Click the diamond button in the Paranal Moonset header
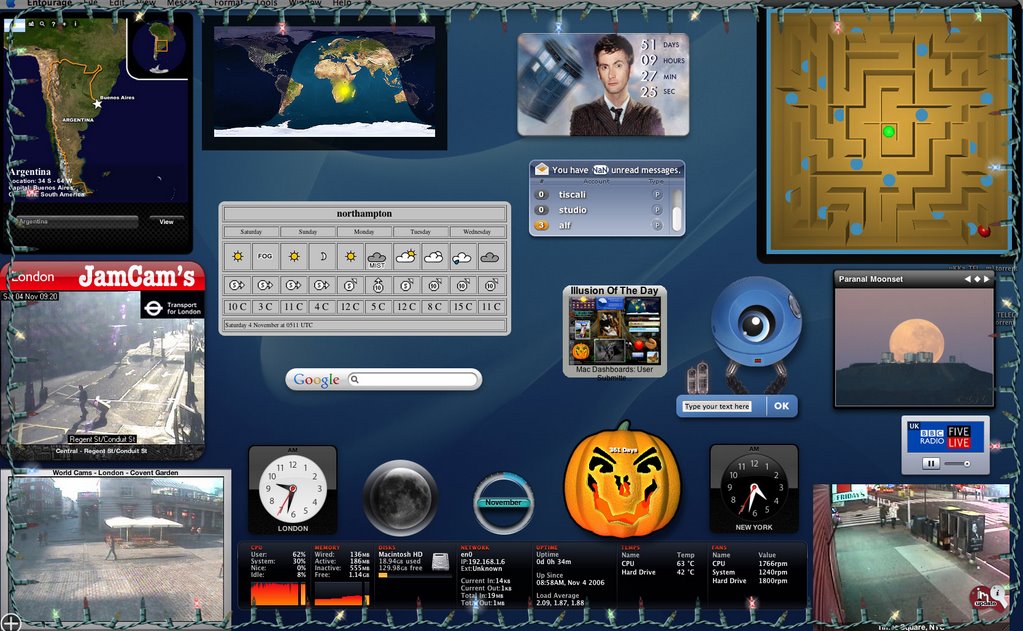This screenshot has width=1023, height=631. pos(977,279)
